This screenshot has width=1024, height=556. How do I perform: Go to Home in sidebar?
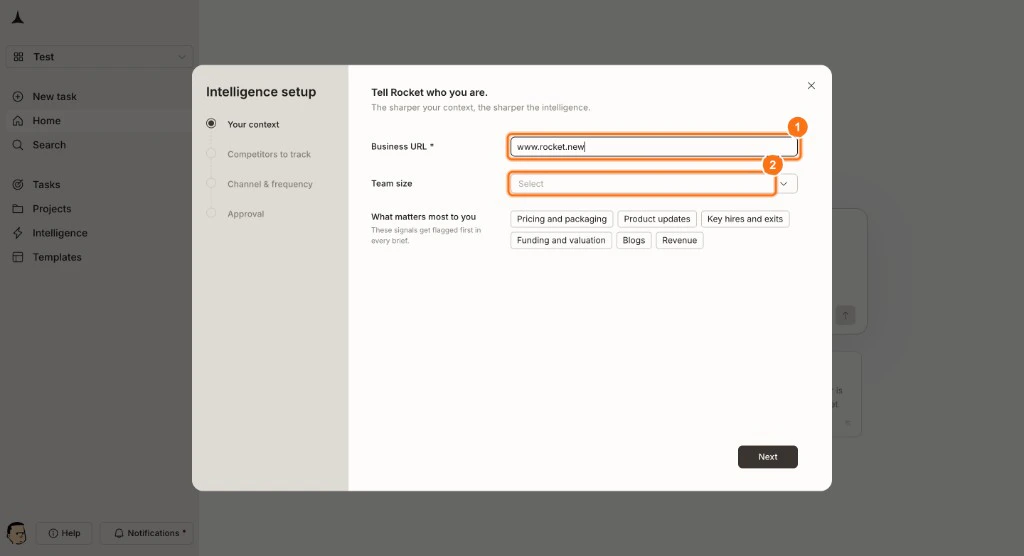coord(46,121)
